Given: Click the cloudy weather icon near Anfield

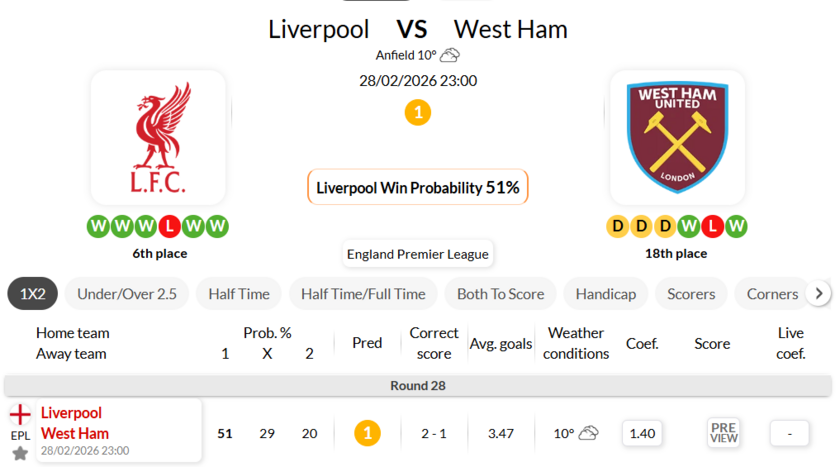Looking at the screenshot, I should point(450,56).
